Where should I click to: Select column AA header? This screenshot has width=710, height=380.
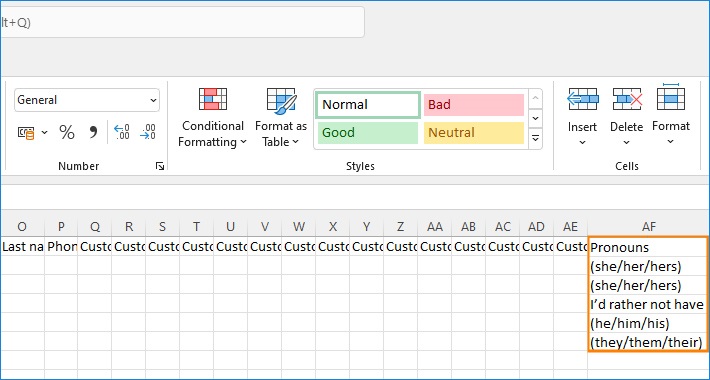[x=434, y=226]
